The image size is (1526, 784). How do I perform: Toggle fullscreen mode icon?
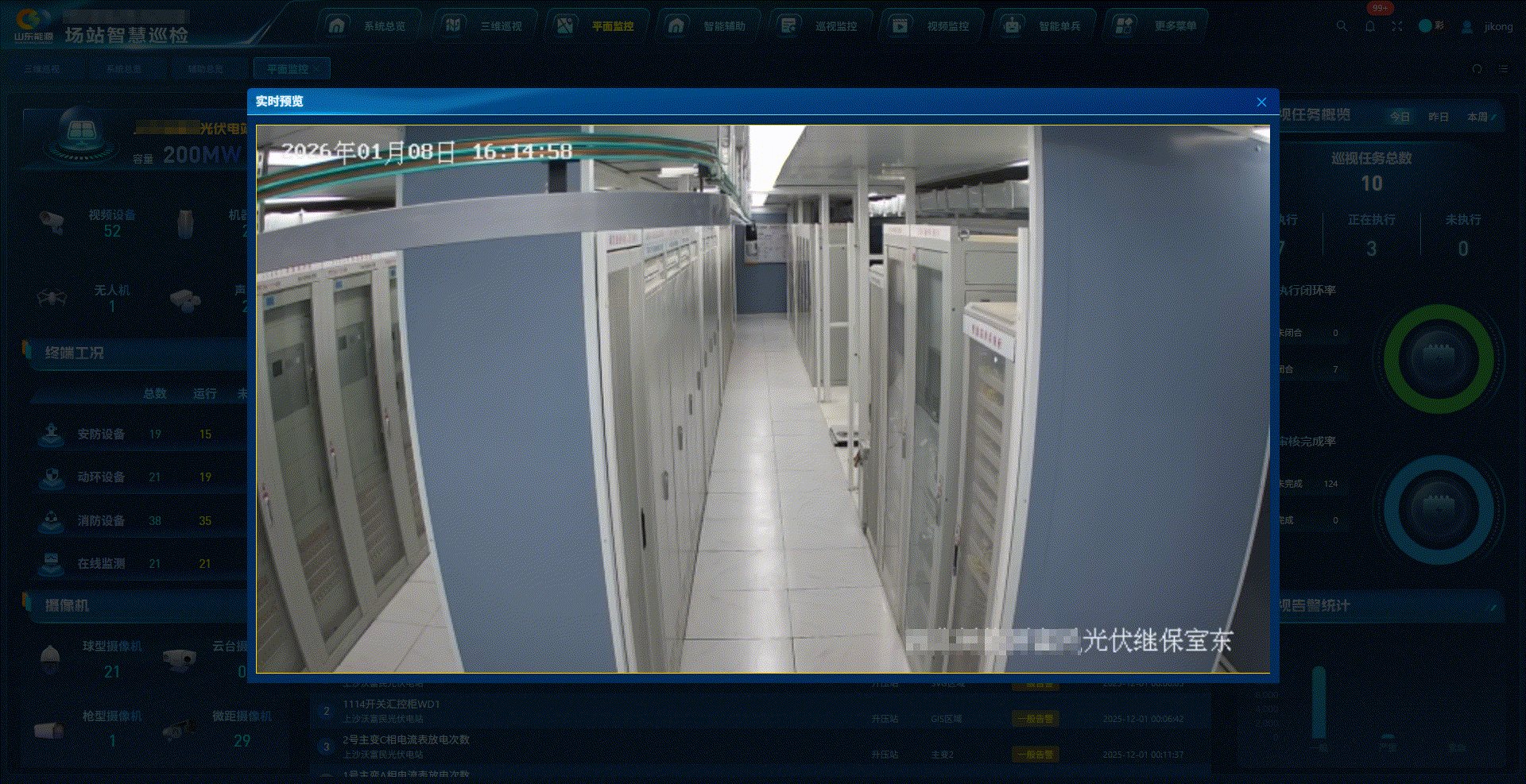pos(1396,26)
